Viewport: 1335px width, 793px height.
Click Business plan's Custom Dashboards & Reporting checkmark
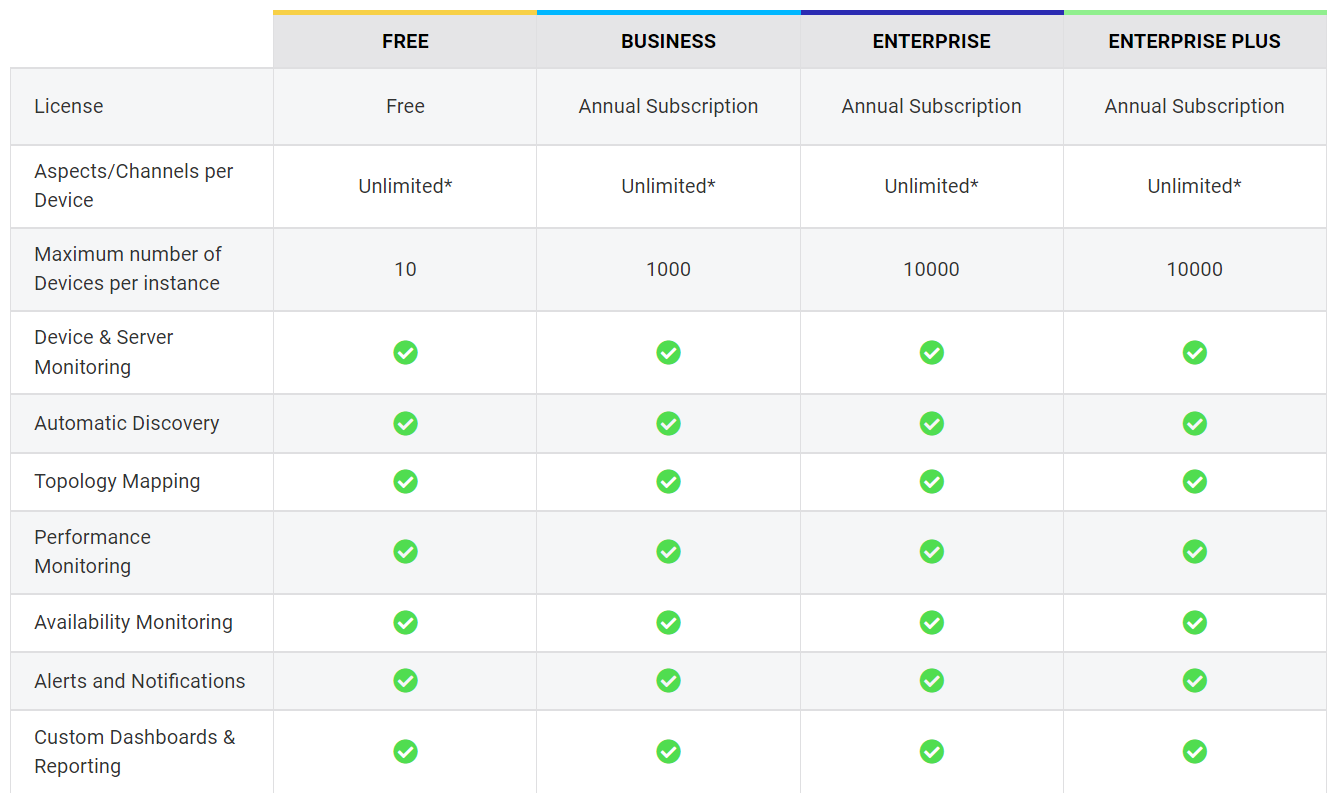(x=668, y=752)
